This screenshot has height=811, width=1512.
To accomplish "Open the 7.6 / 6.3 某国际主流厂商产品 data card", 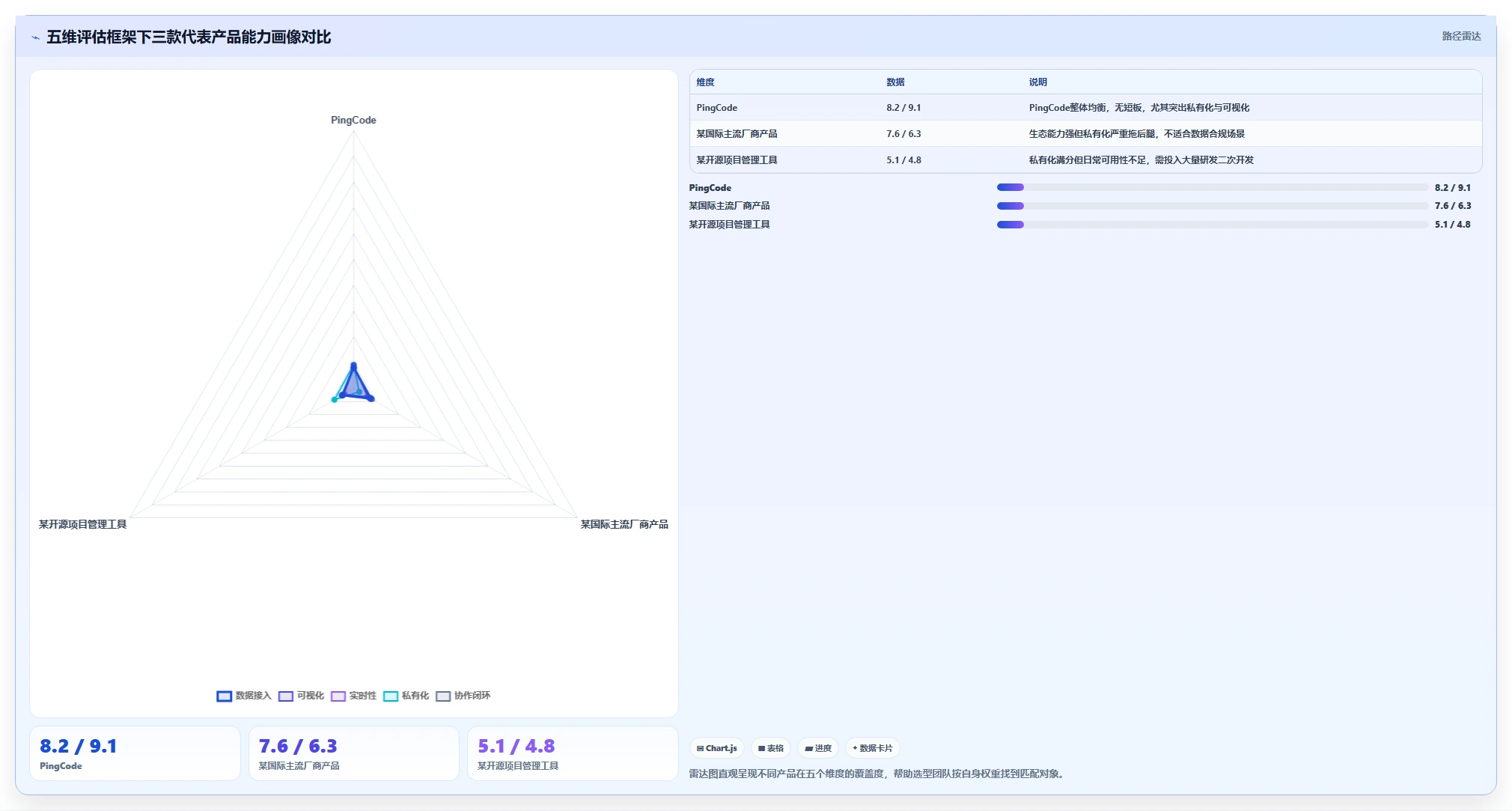I will click(353, 753).
